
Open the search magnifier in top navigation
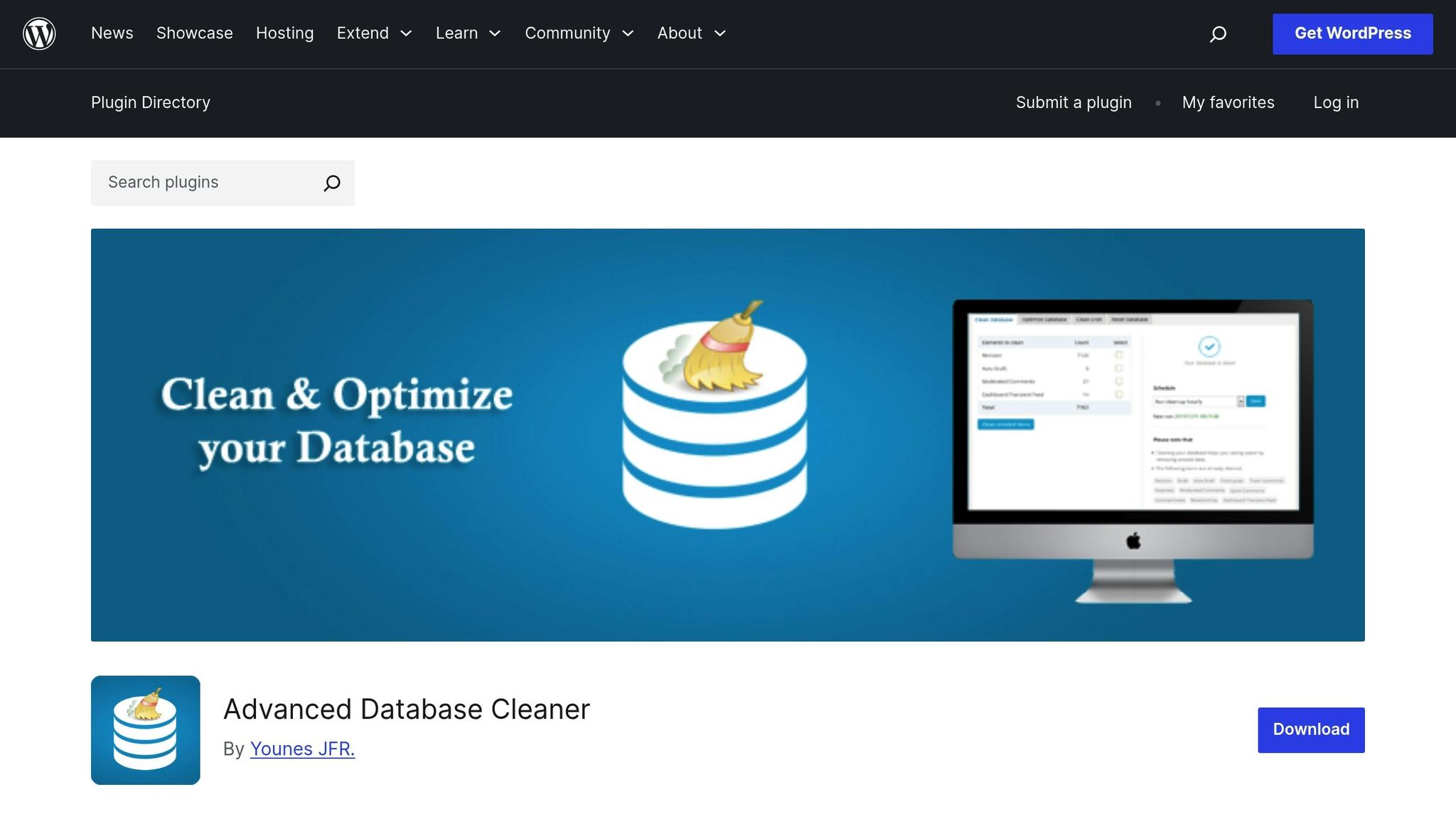[x=1218, y=33]
